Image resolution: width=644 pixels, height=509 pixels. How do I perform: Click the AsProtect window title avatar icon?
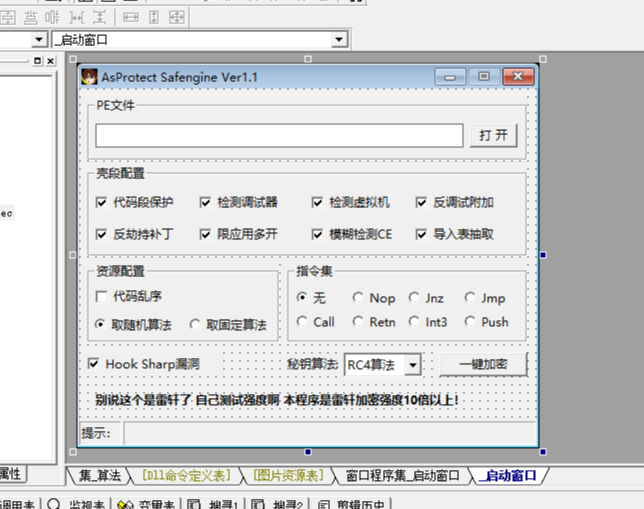[89, 77]
